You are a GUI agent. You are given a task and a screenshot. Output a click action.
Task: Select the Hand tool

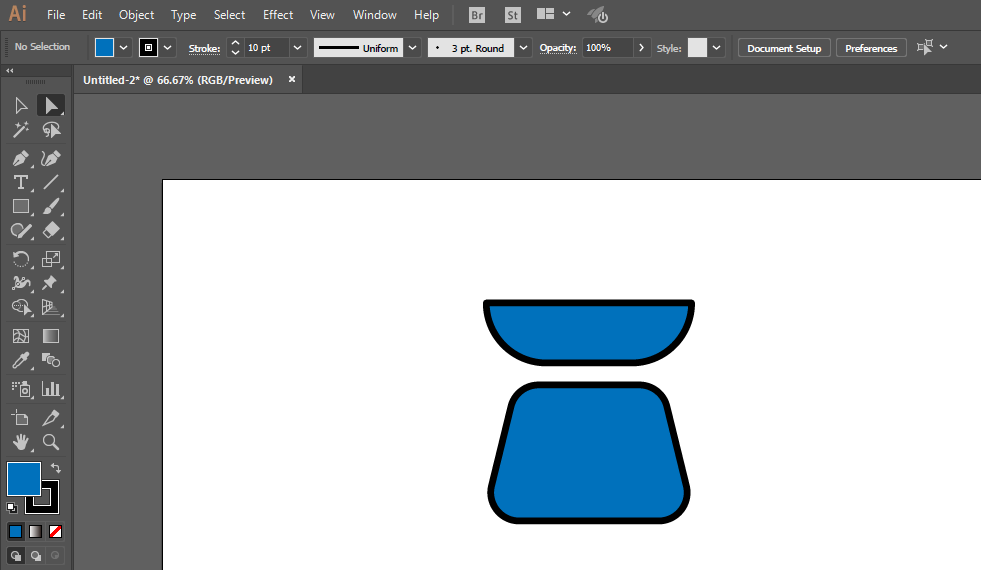coord(21,442)
